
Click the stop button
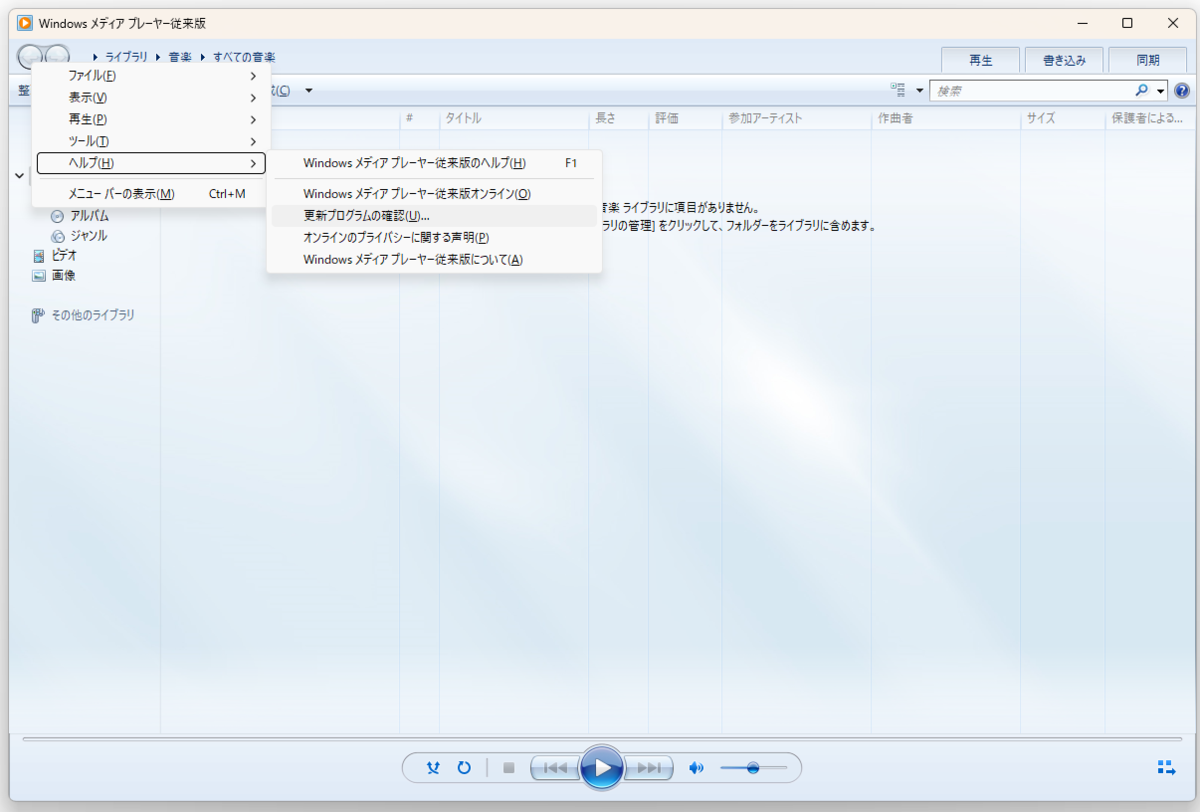coord(508,768)
